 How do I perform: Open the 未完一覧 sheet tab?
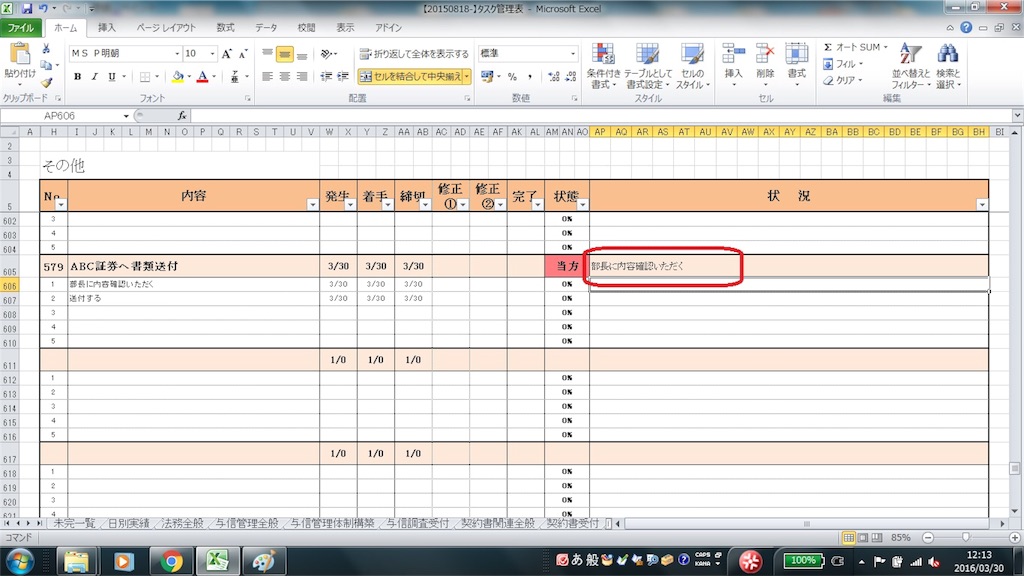point(74,523)
